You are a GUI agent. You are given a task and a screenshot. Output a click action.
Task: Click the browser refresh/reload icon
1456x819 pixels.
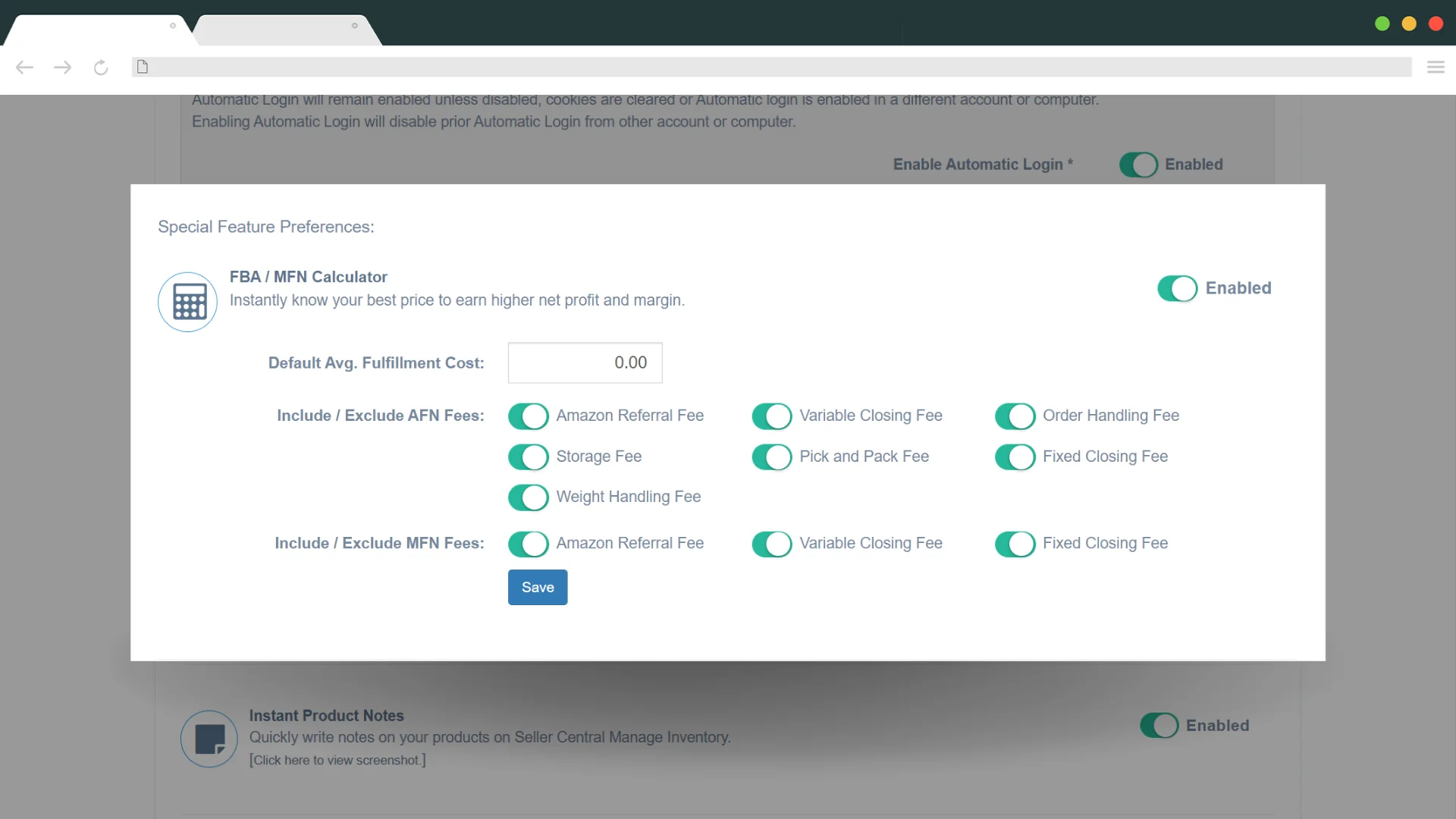tap(100, 67)
